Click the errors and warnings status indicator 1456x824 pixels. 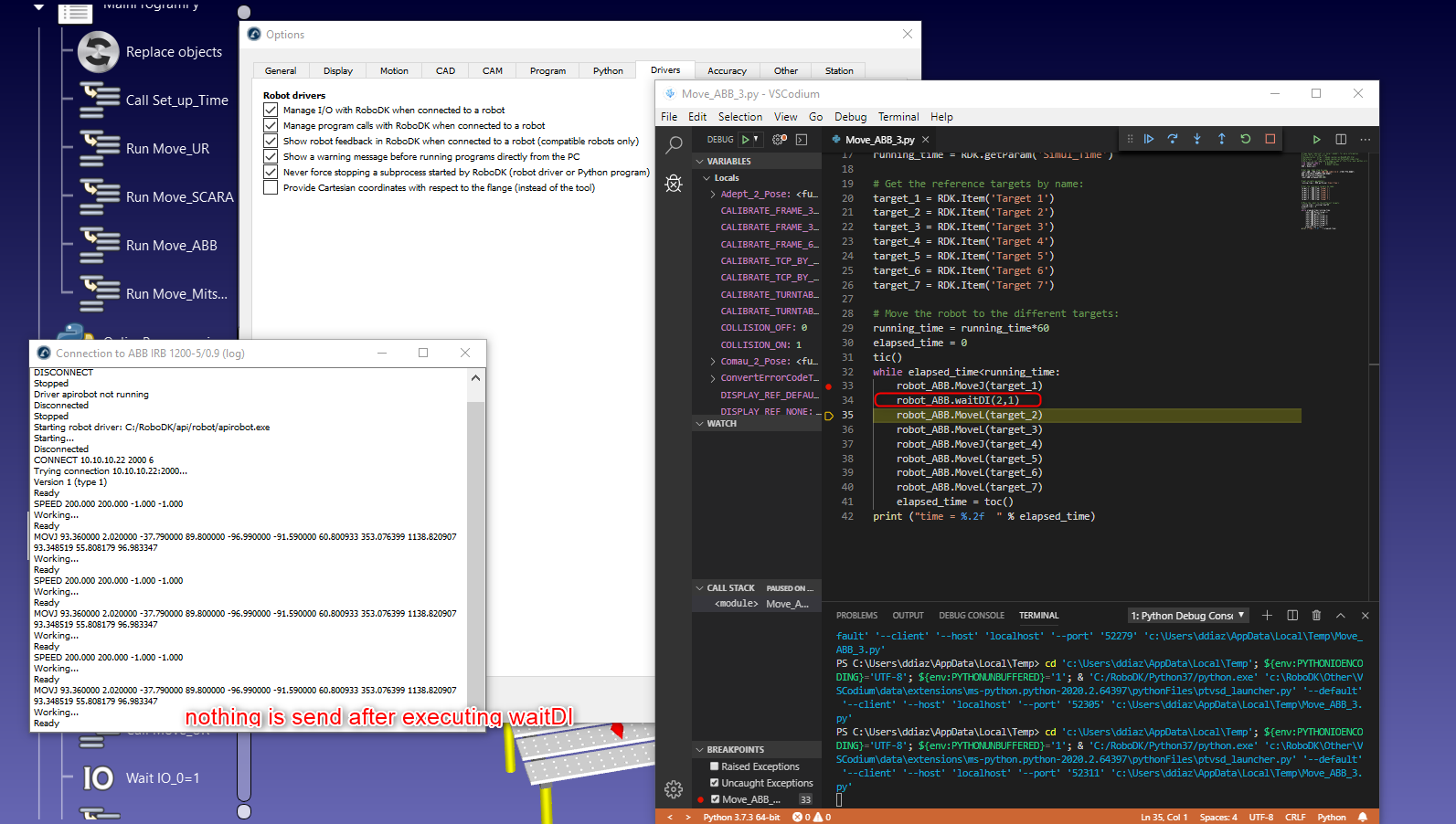point(812,817)
